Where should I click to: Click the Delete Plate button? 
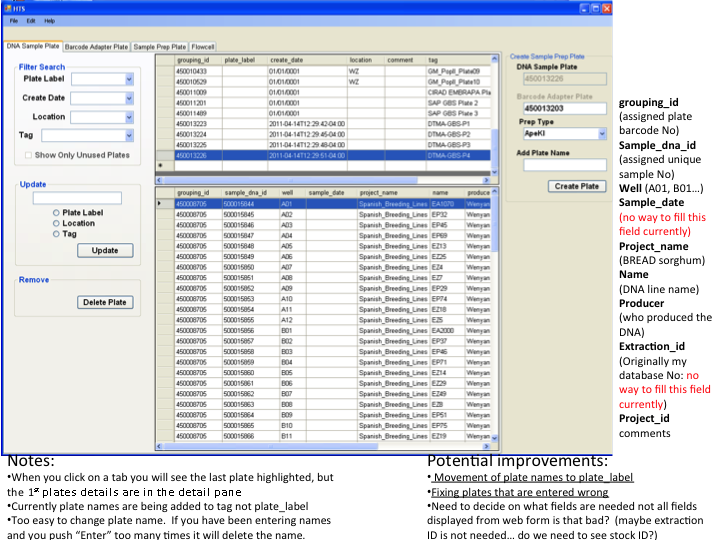(105, 302)
